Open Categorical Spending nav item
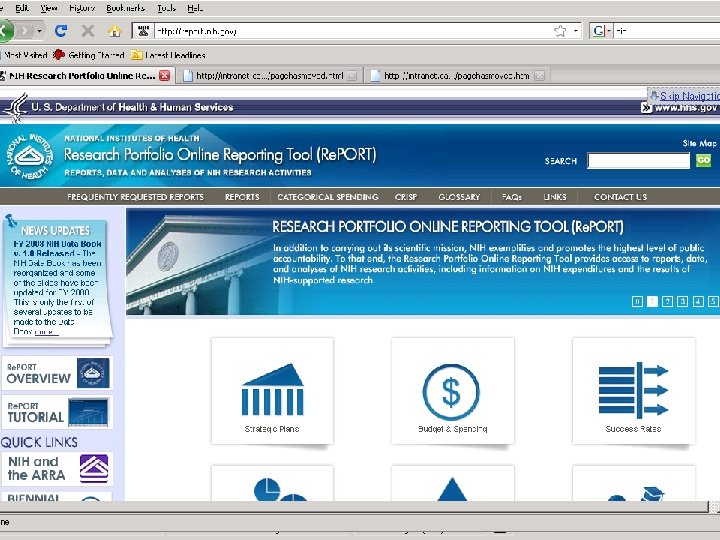Viewport: 720px width, 540px height. [x=328, y=197]
